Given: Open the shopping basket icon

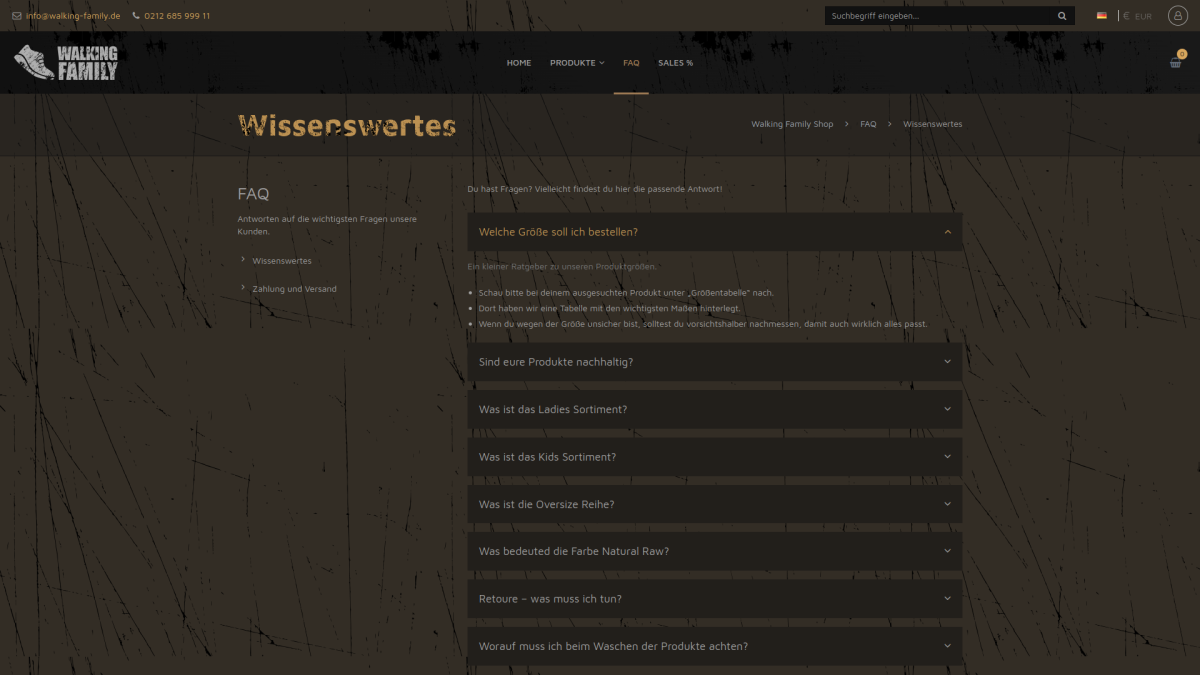Looking at the screenshot, I should point(1176,62).
